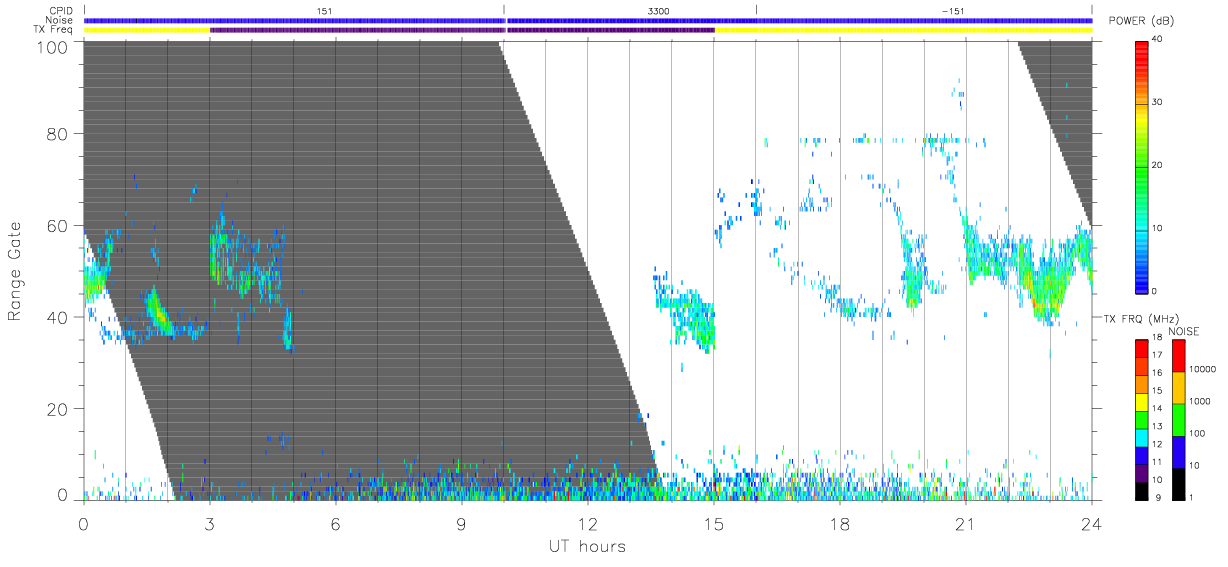Click the '100' label on NOISE legend
Viewport: 1228px width, 567px height.
coord(1199,433)
